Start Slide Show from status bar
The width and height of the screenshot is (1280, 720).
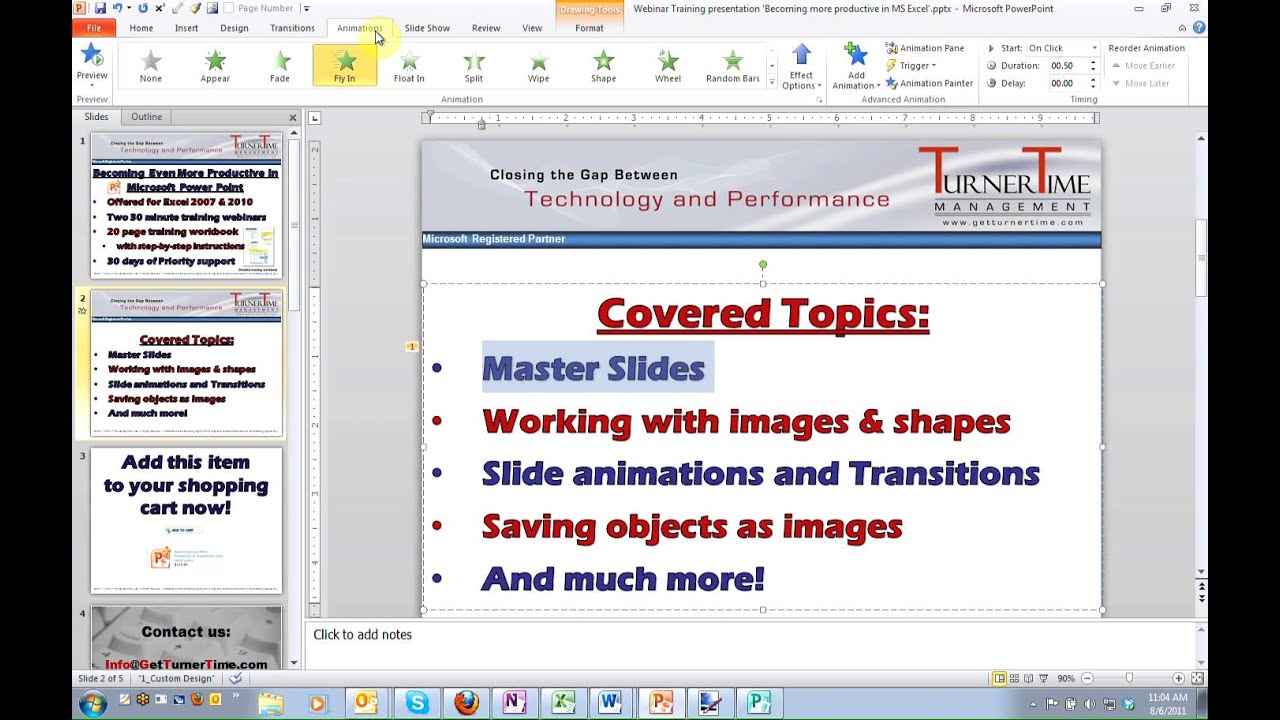(x=1043, y=678)
